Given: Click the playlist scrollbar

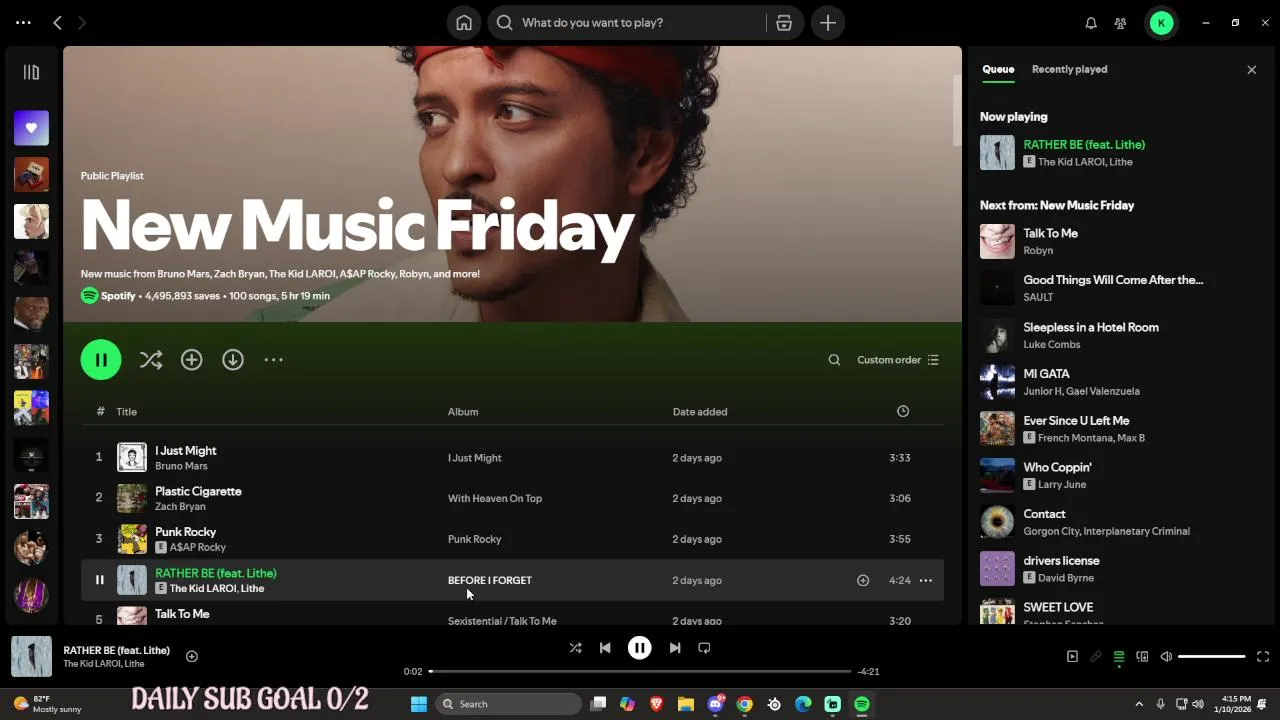Looking at the screenshot, I should (x=957, y=110).
